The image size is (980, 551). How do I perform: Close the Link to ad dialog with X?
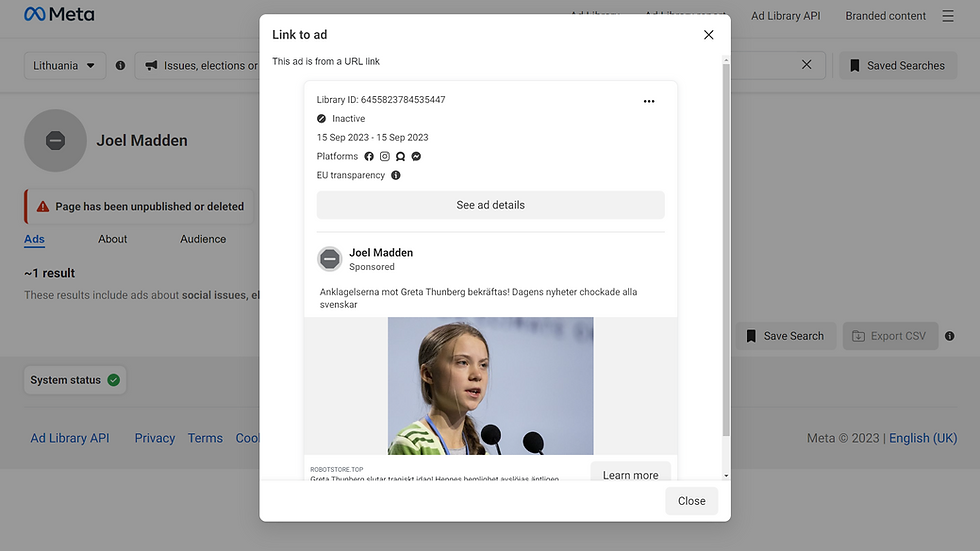click(708, 35)
